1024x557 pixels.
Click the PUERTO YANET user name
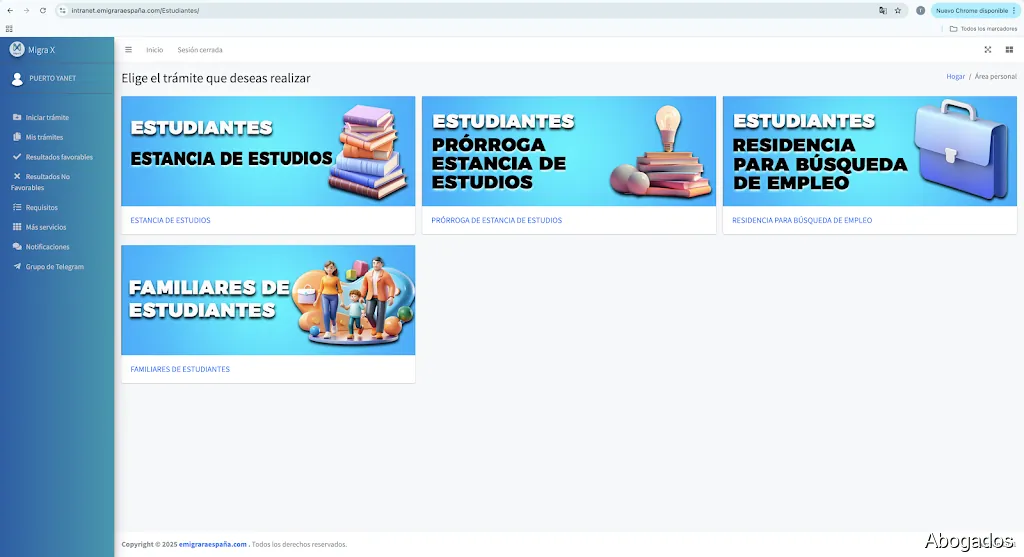52,78
